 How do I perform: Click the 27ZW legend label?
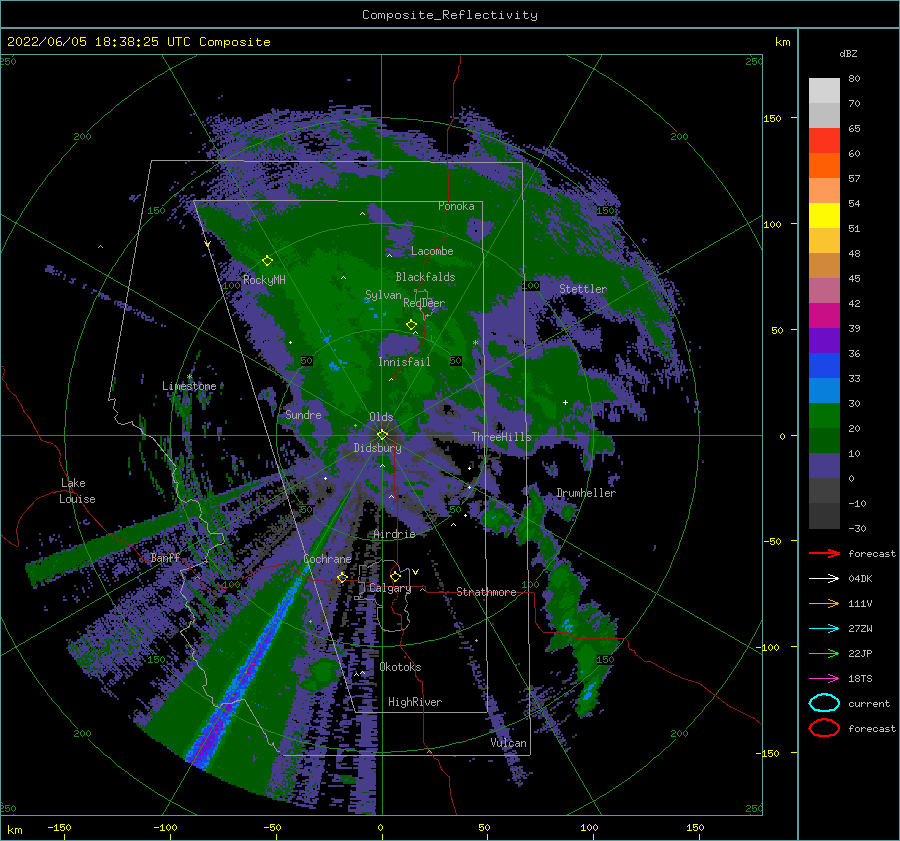[x=860, y=629]
